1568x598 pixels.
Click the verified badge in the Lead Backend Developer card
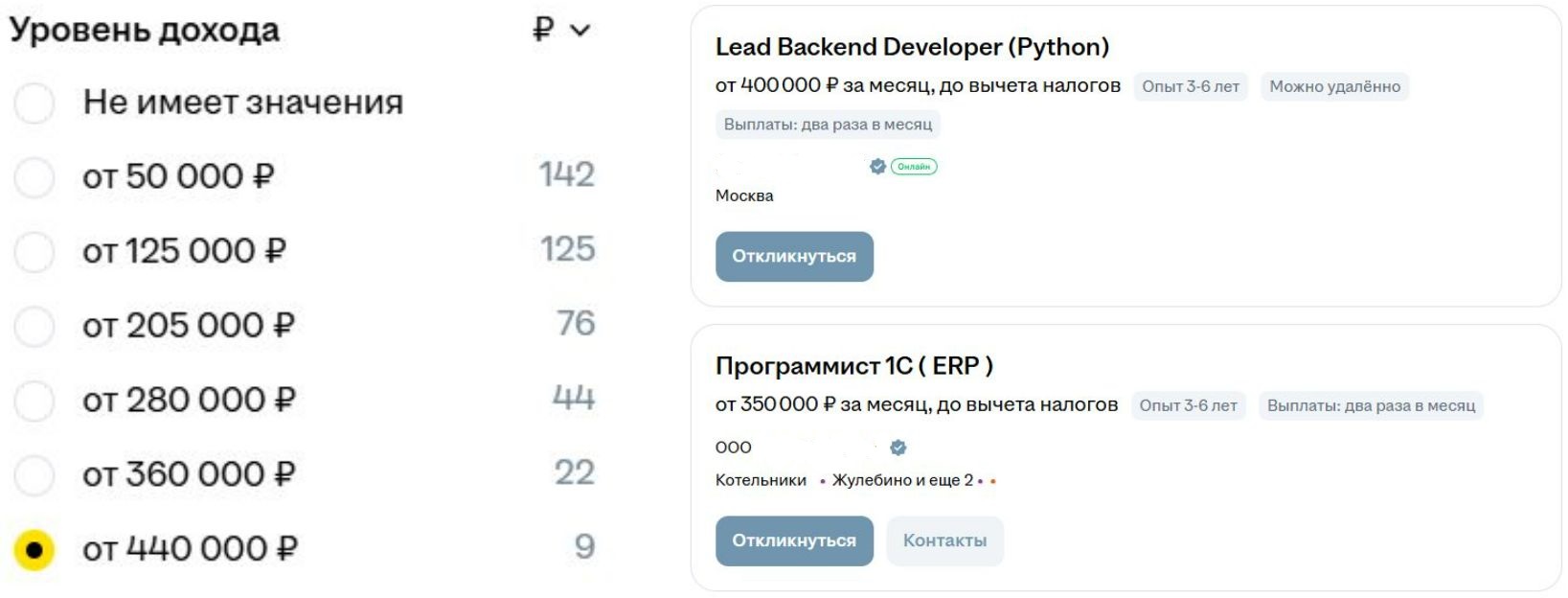coord(877,167)
